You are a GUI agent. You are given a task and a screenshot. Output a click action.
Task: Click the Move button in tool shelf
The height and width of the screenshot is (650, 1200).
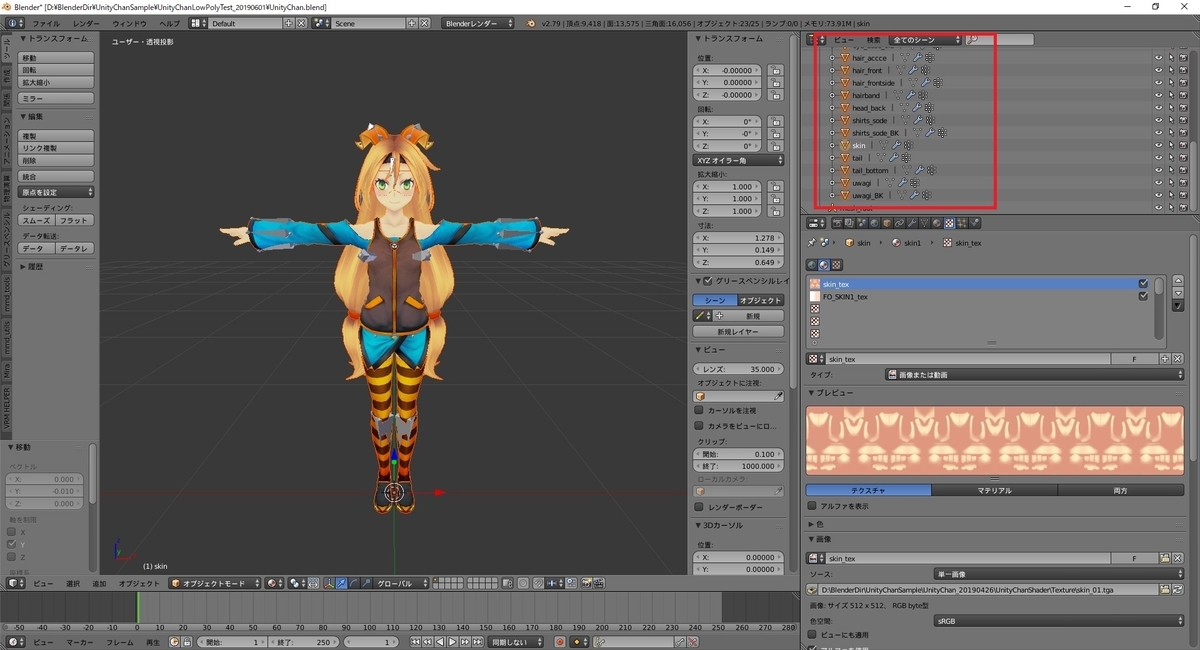point(57,58)
